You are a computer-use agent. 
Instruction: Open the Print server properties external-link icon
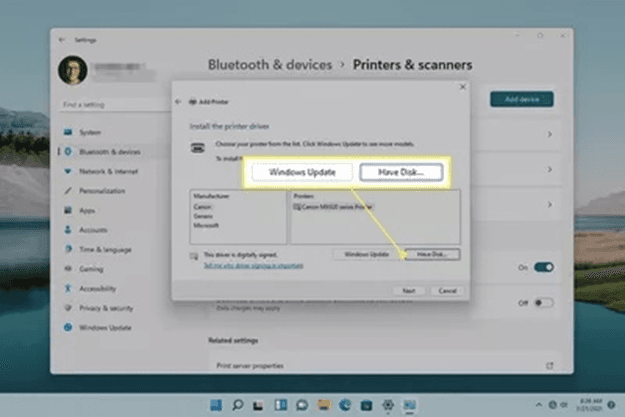(550, 366)
